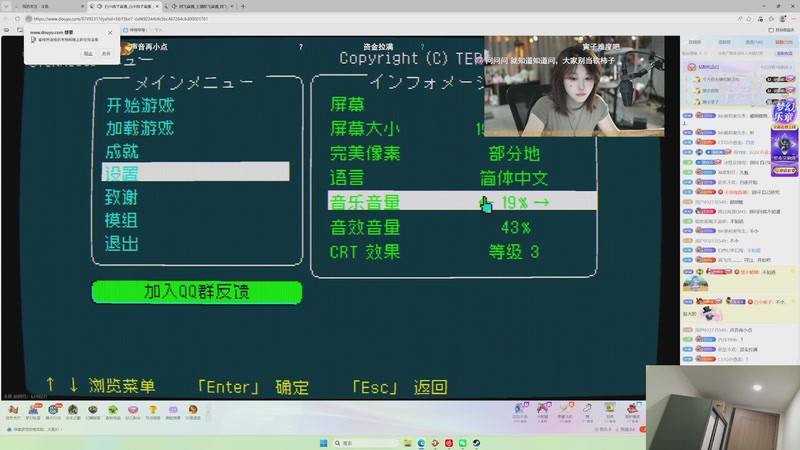Expand the diamond ranking header arrow
This screenshot has width=800, height=450.
[792, 67]
